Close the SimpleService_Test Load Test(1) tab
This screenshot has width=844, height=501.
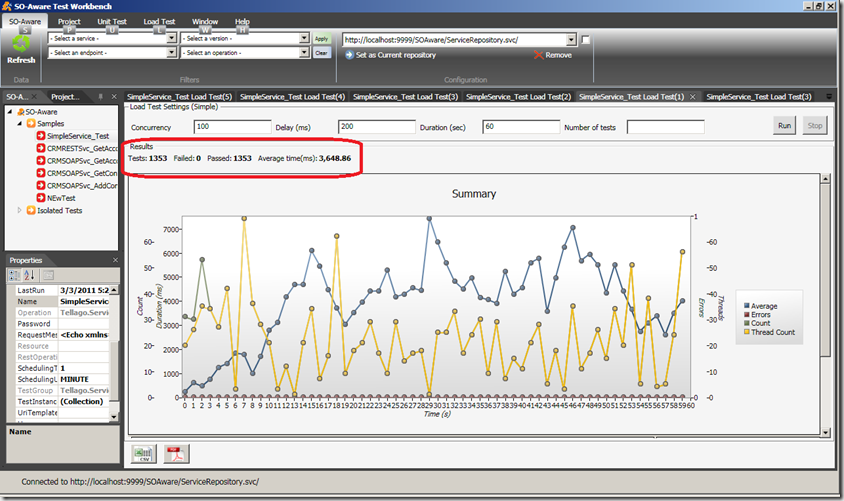[x=693, y=97]
